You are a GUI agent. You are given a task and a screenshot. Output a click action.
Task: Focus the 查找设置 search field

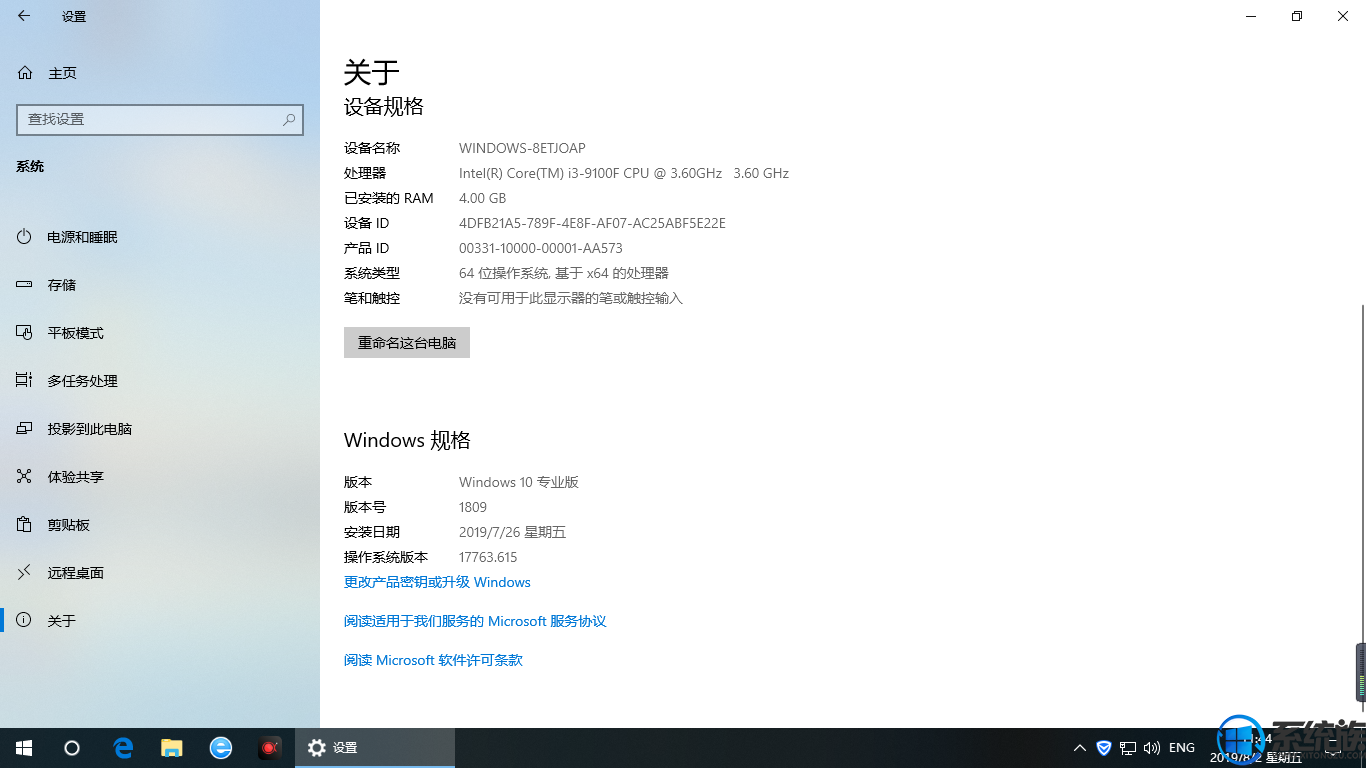[x=160, y=119]
